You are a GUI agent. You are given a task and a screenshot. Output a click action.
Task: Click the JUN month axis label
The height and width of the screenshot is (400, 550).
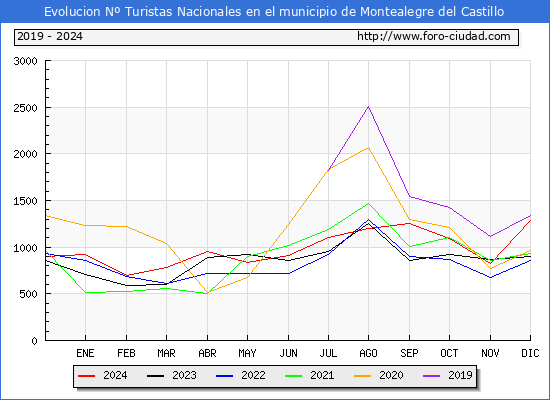coord(288,353)
